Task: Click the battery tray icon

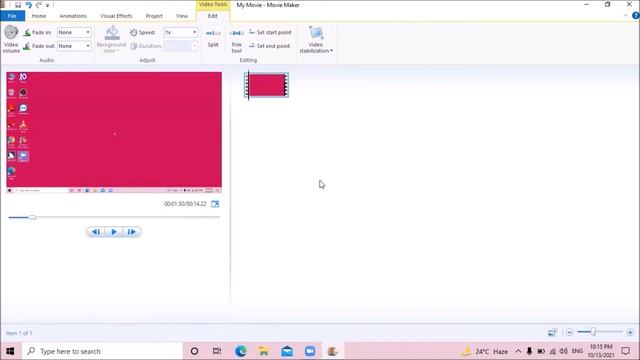Action: (541, 351)
